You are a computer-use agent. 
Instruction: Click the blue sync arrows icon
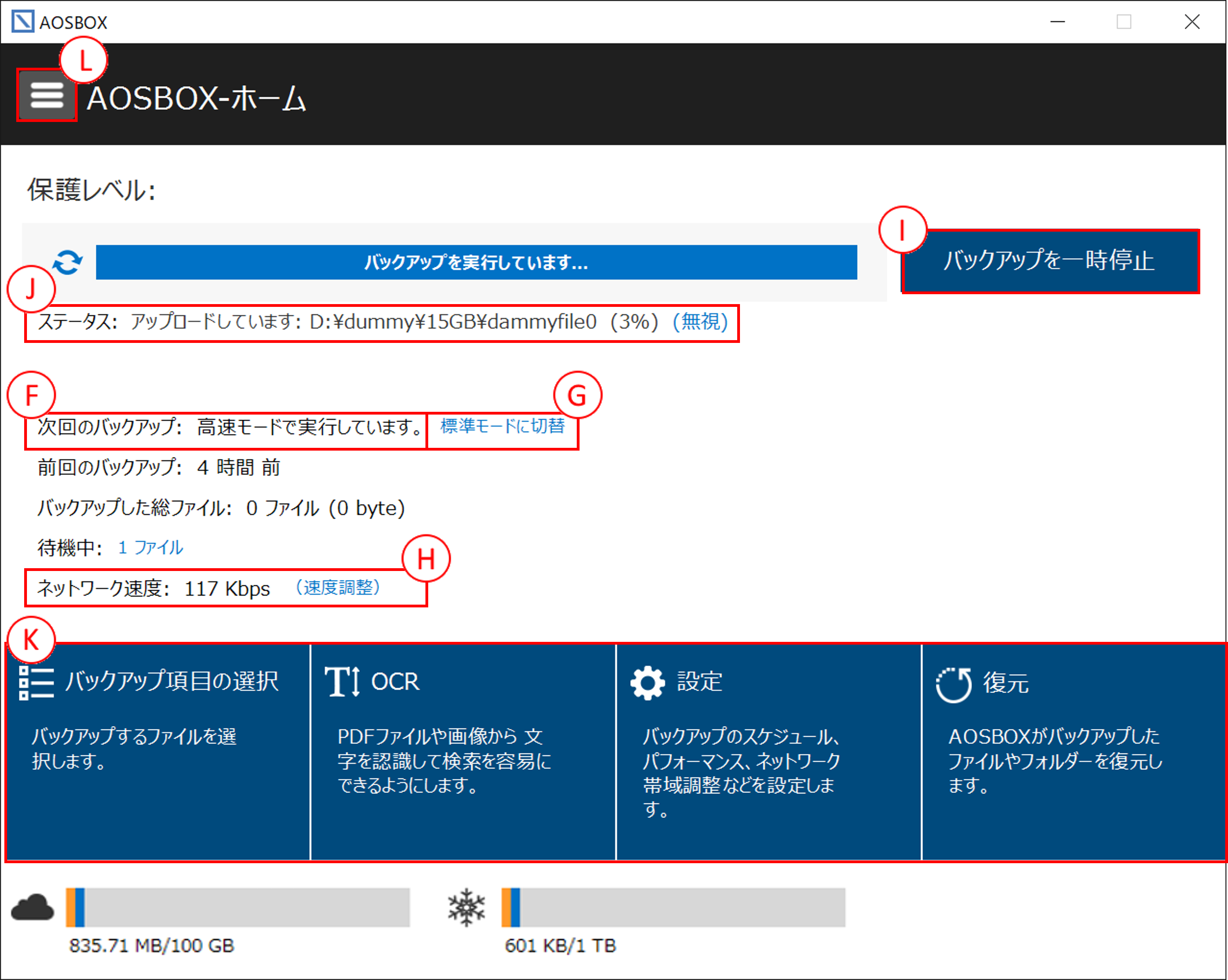68,263
